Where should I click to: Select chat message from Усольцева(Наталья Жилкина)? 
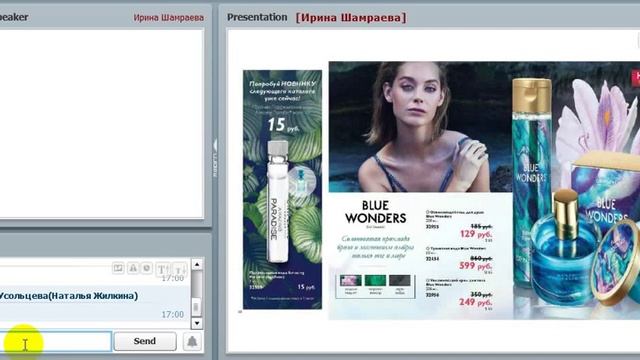pyautogui.click(x=95, y=303)
